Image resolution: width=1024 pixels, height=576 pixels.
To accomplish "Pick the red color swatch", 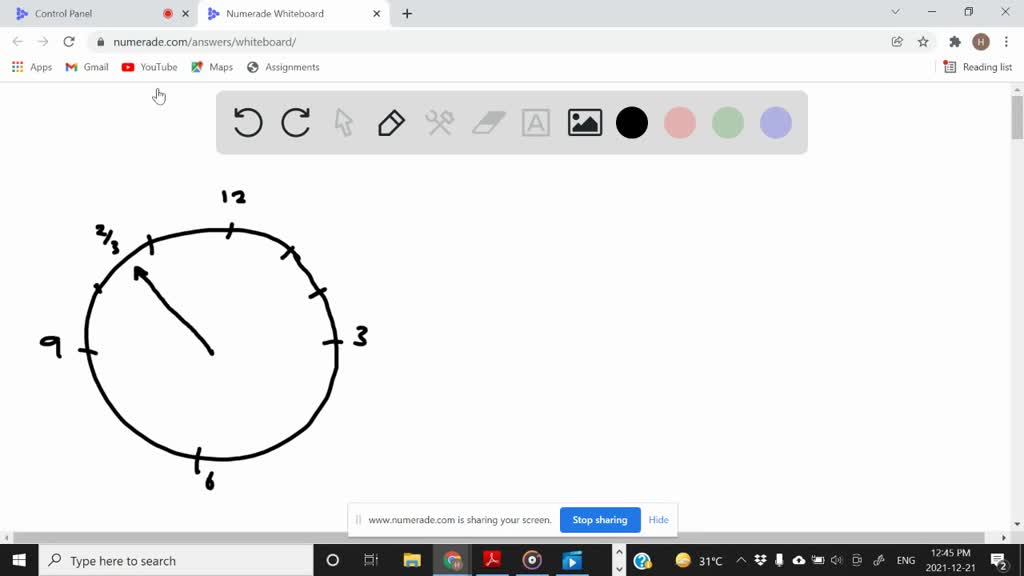I will click(x=680, y=122).
